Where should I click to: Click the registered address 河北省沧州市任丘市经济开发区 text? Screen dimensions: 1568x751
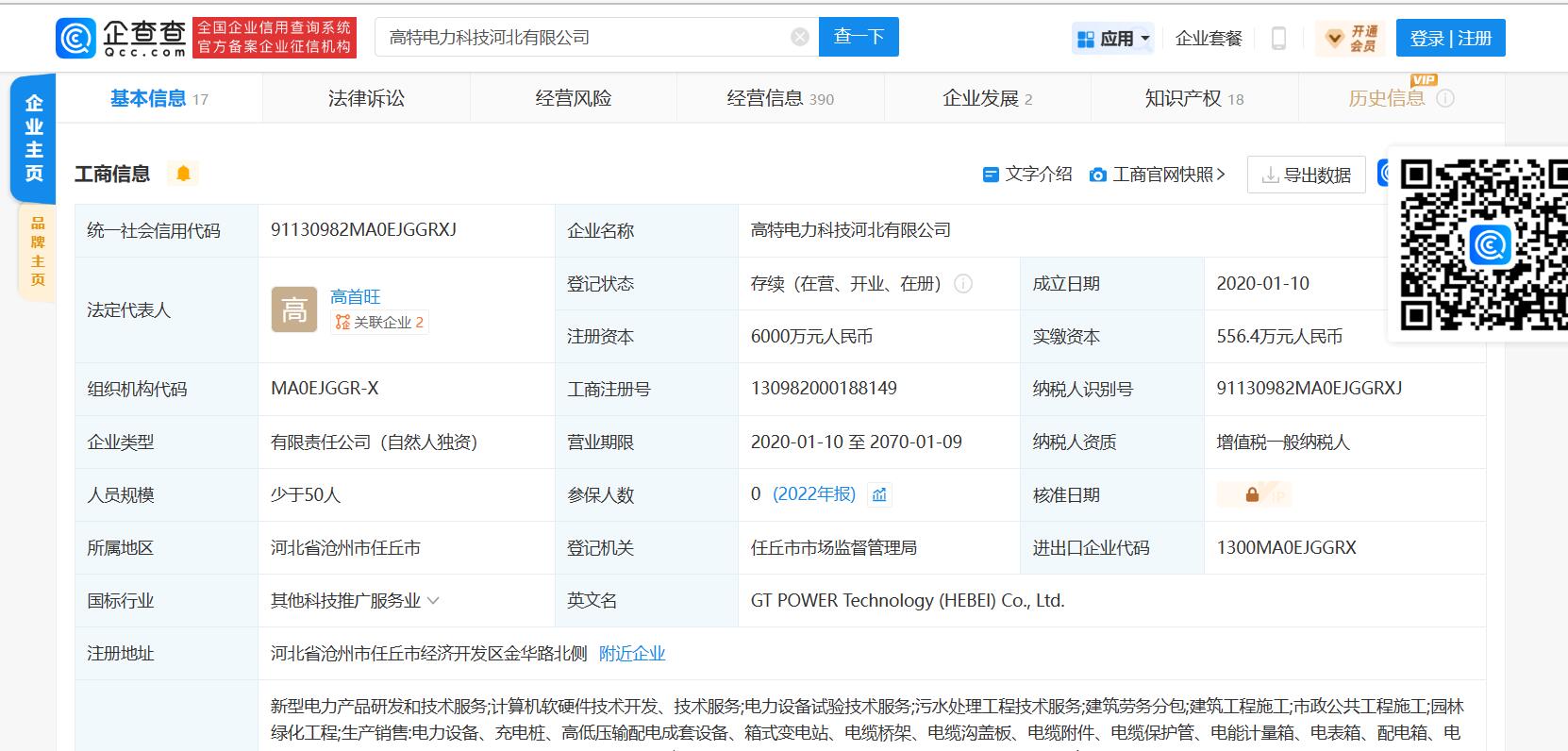(428, 653)
